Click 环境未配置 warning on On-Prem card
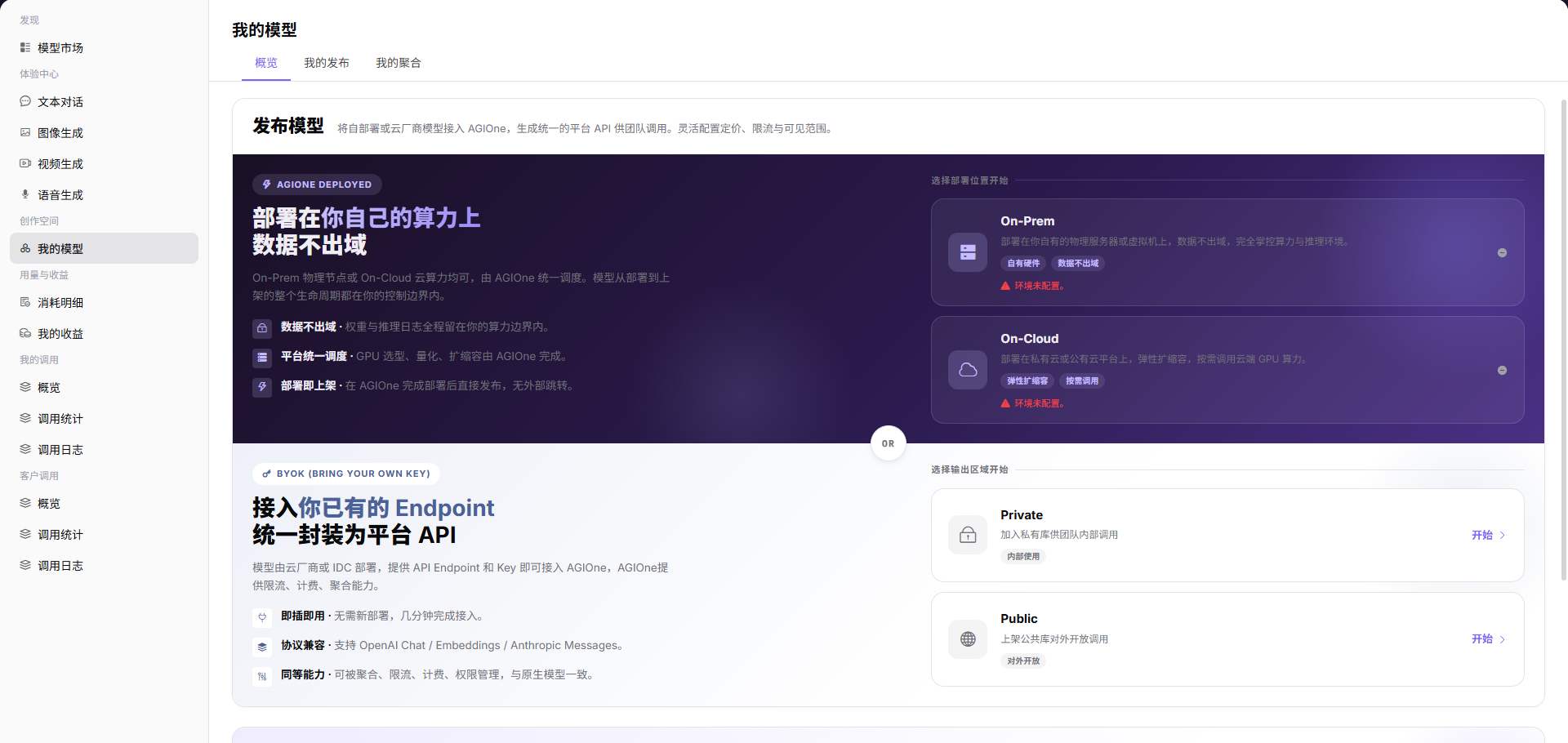Screen dimensions: 1568x743 1033,286
